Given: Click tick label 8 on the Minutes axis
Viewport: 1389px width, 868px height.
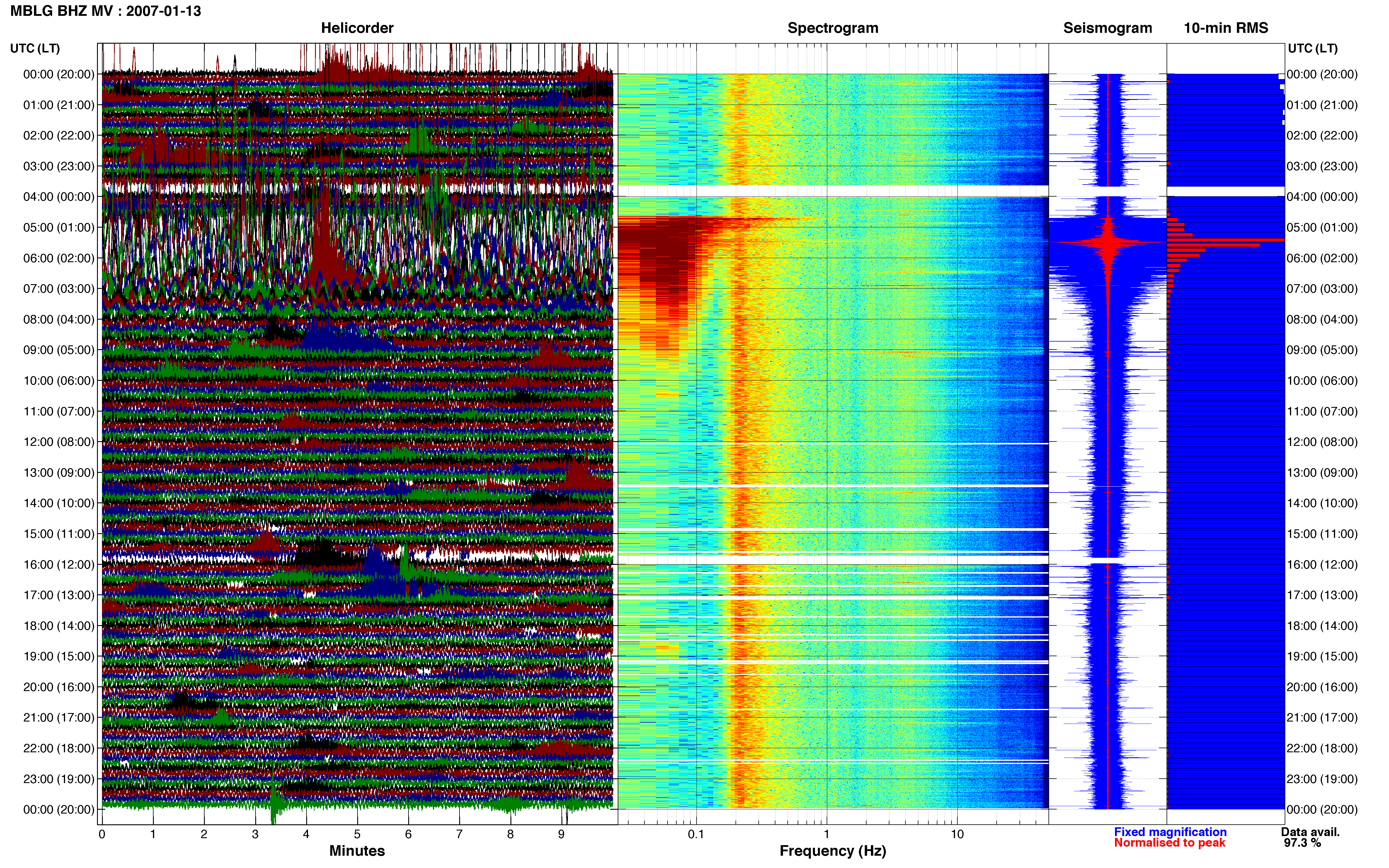Looking at the screenshot, I should tap(510, 835).
